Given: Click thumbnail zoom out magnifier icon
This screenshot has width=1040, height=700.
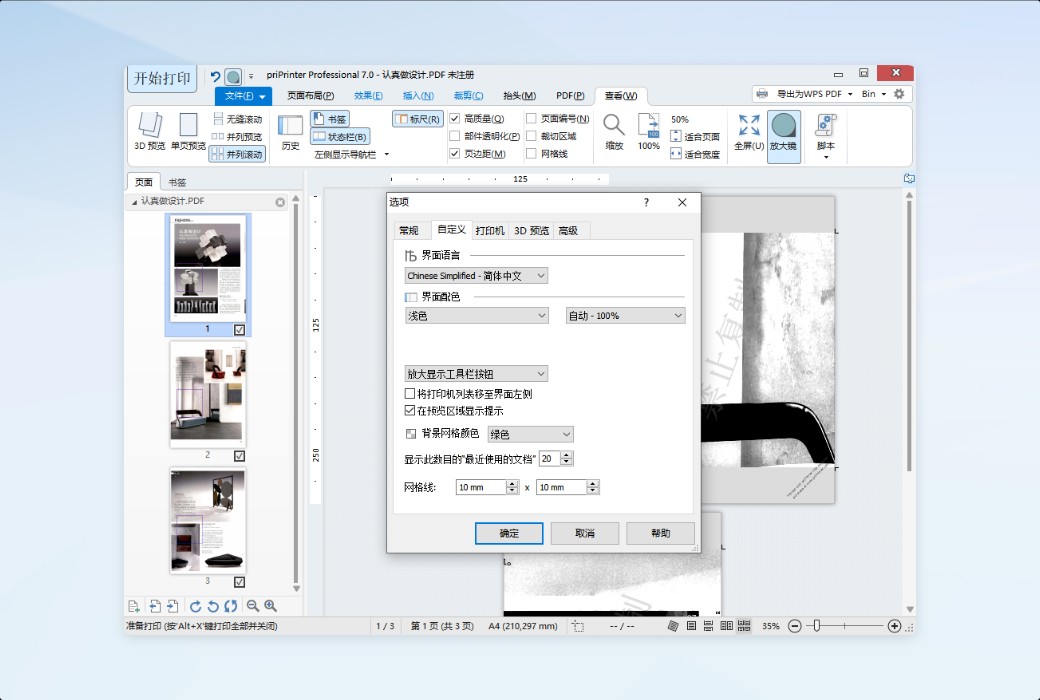Looking at the screenshot, I should coord(253,606).
